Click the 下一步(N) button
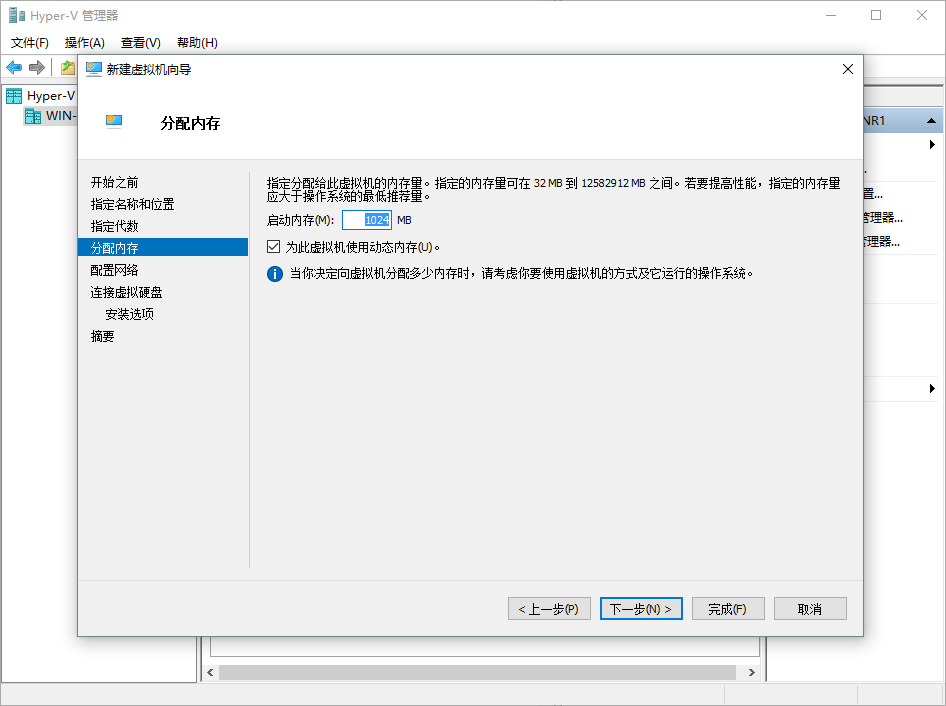This screenshot has width=946, height=706. point(641,609)
